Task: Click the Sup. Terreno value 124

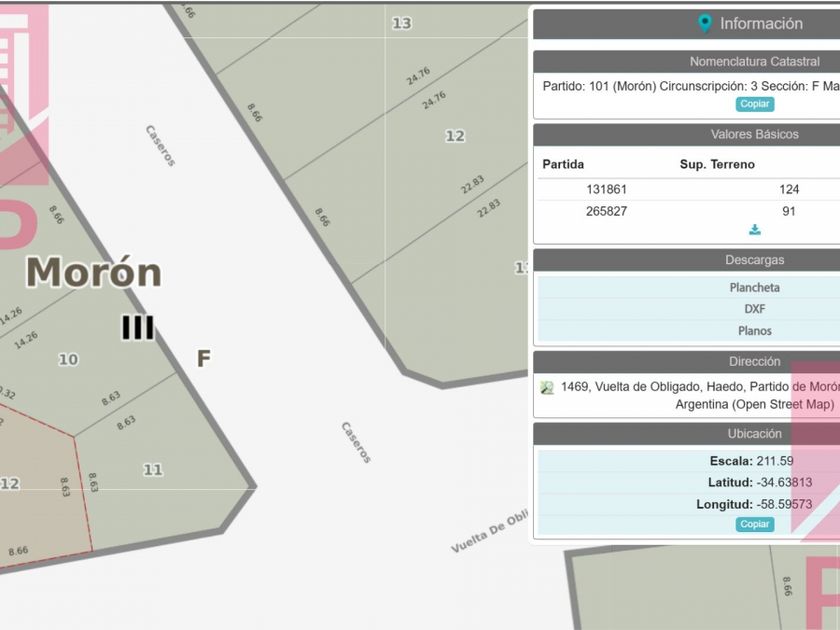Action: [x=789, y=189]
